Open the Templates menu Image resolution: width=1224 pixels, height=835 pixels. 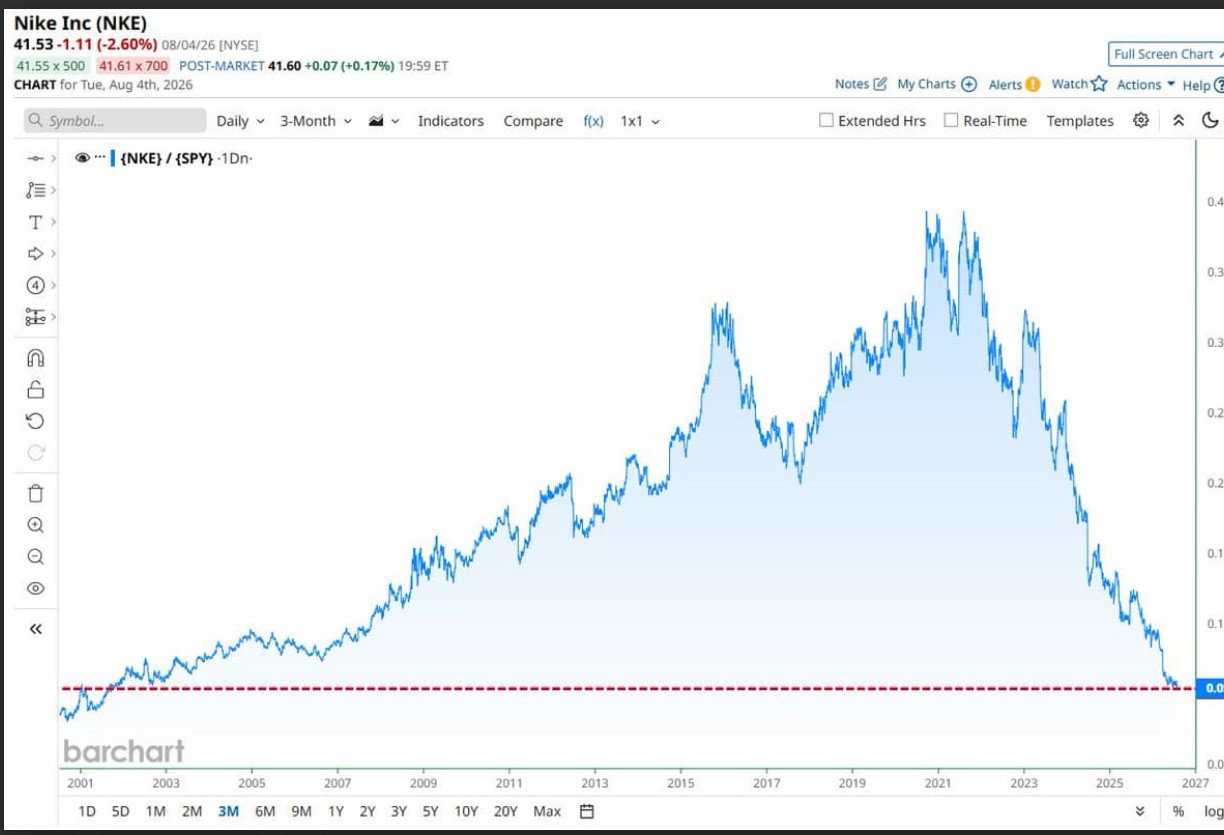point(1080,121)
